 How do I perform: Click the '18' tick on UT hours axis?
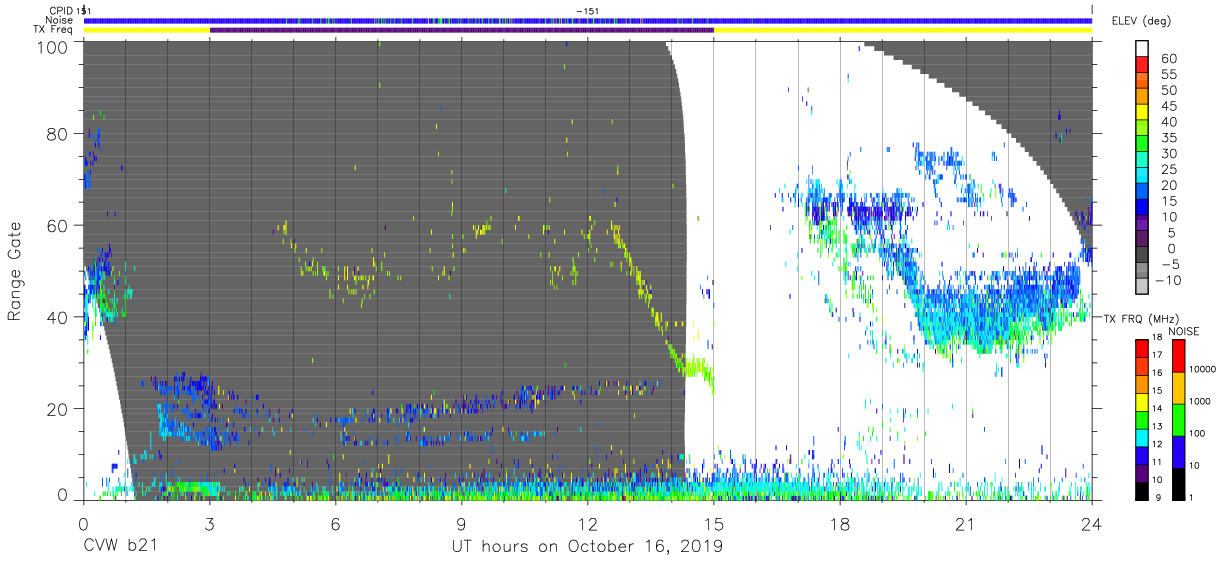click(x=840, y=524)
